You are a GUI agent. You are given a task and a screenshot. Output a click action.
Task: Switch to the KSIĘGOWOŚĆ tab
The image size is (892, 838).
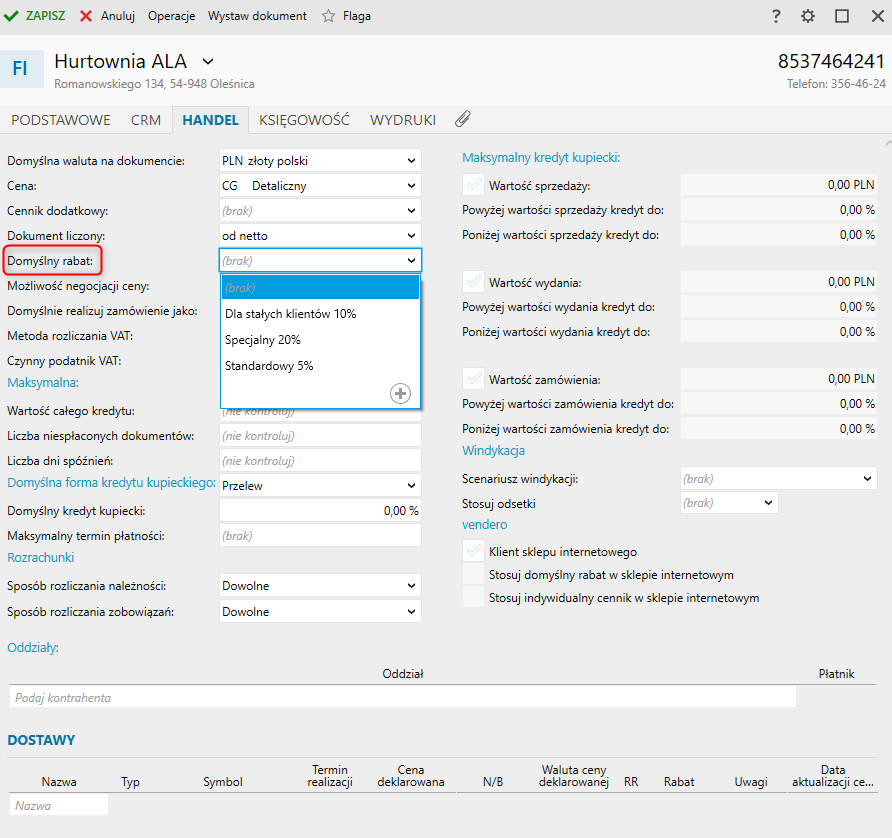304,120
